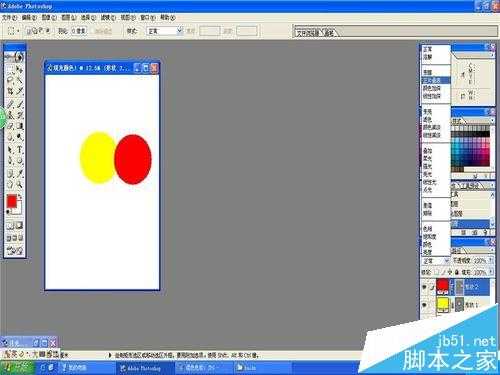Switch to 文件浏览器 tab in palette well
Screen dimensions: 500x375
coord(308,33)
